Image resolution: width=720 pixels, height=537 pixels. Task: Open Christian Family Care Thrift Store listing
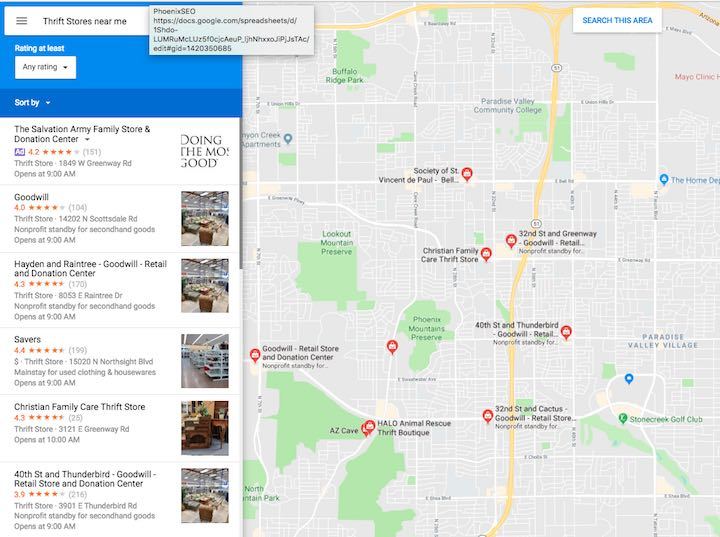point(120,428)
